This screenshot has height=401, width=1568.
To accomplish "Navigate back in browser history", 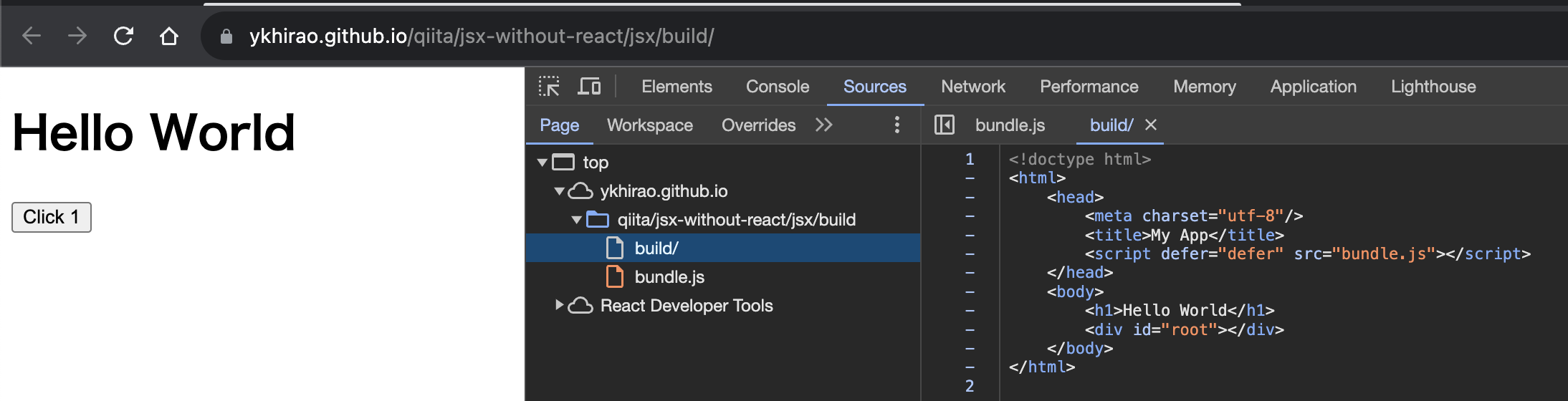I will 32,36.
